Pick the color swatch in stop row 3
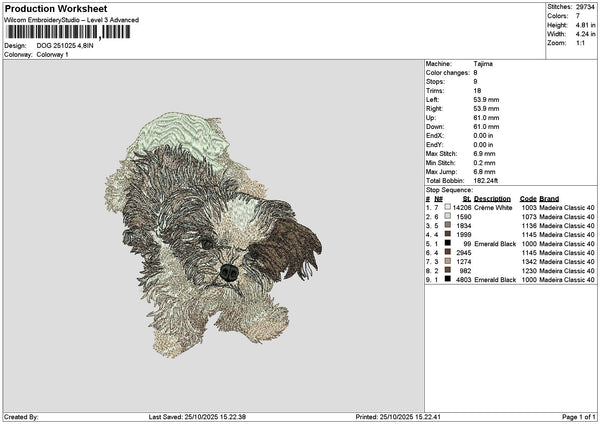Screen dimensions: 600x424 pyautogui.click(x=447, y=225)
